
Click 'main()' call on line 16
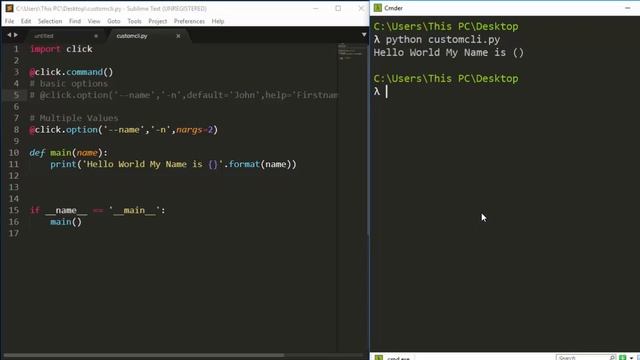point(66,222)
